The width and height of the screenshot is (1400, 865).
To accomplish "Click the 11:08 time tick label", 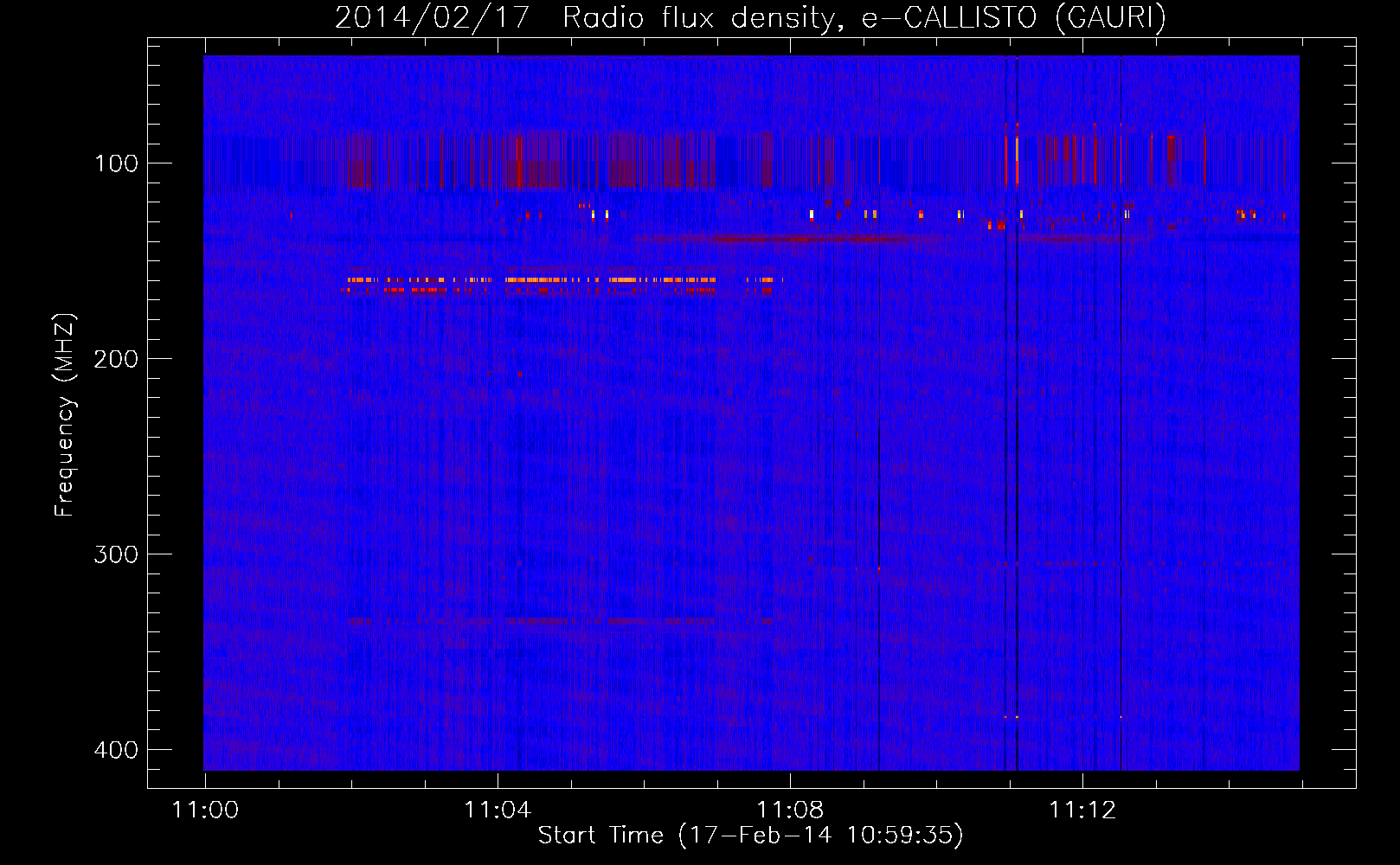I will pos(790,811).
